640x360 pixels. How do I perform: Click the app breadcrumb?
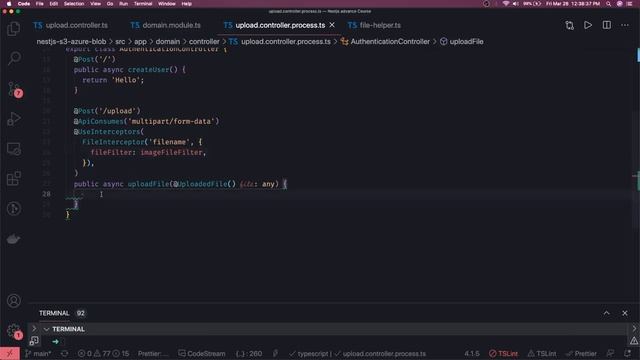(140, 42)
